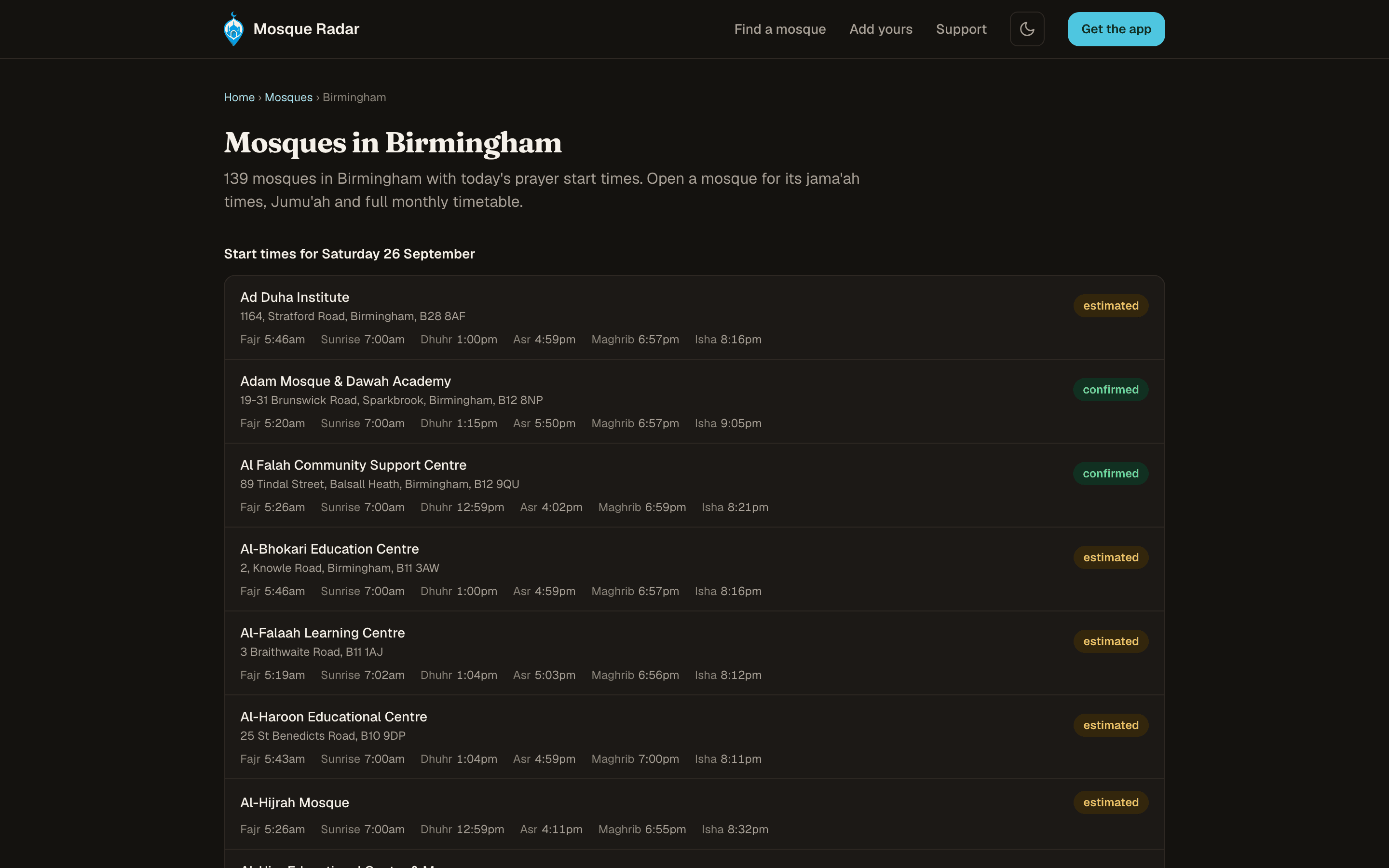
Task: Go to the Mosques breadcrumb link
Action: click(288, 97)
